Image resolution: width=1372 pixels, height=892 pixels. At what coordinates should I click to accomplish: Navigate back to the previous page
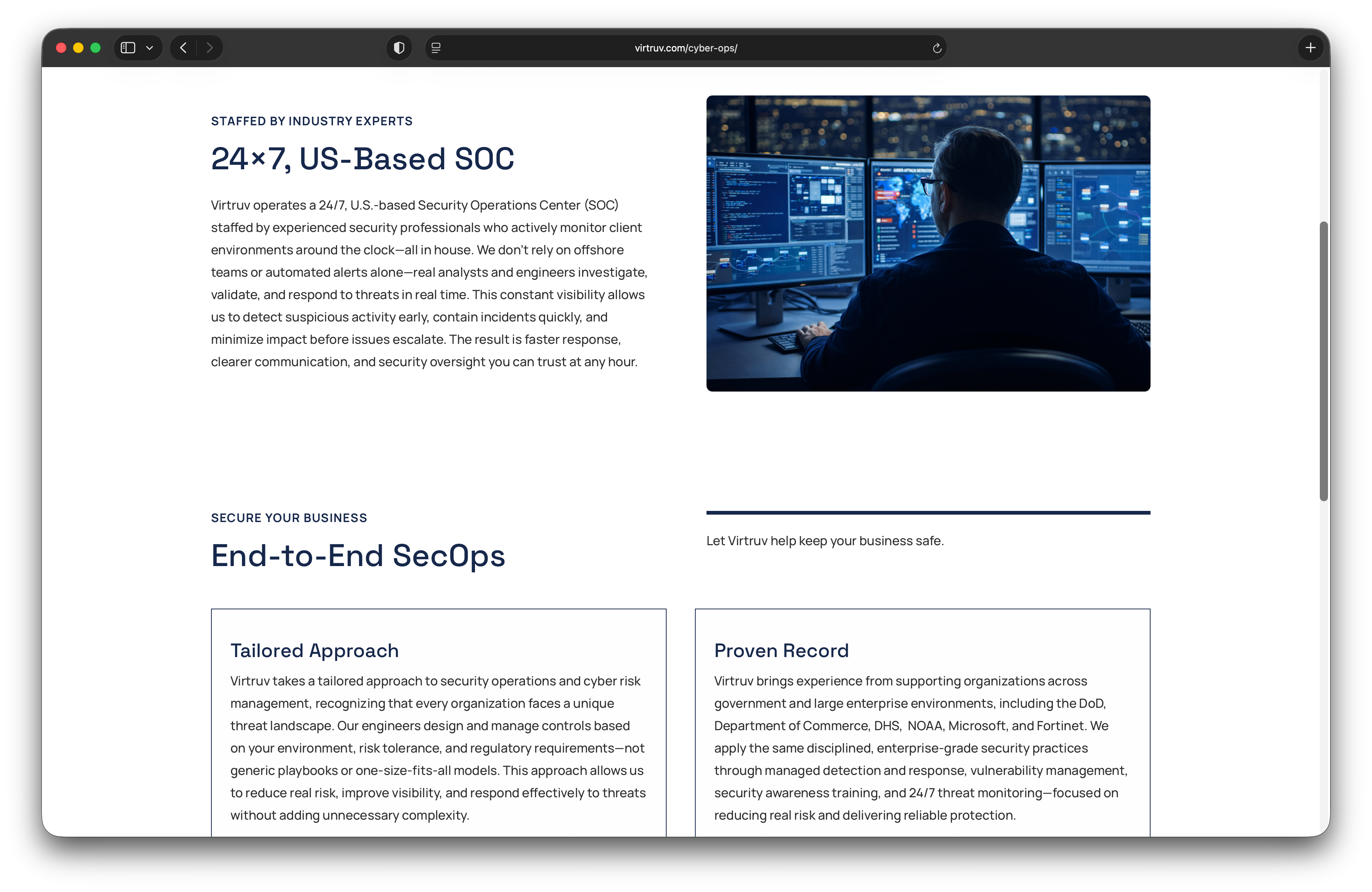(x=183, y=48)
